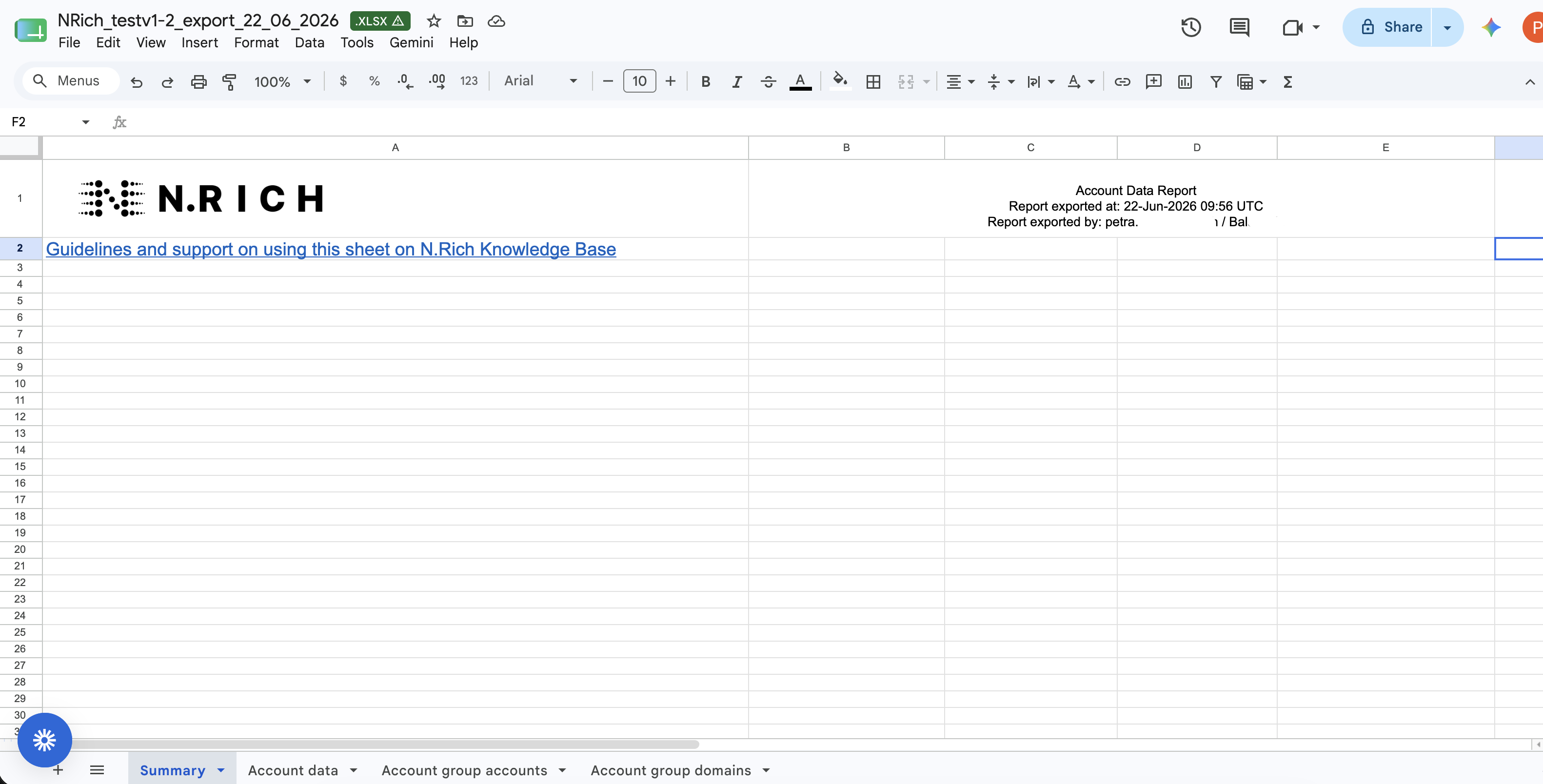Open the Insert menu
The image size is (1543, 784).
pos(199,42)
